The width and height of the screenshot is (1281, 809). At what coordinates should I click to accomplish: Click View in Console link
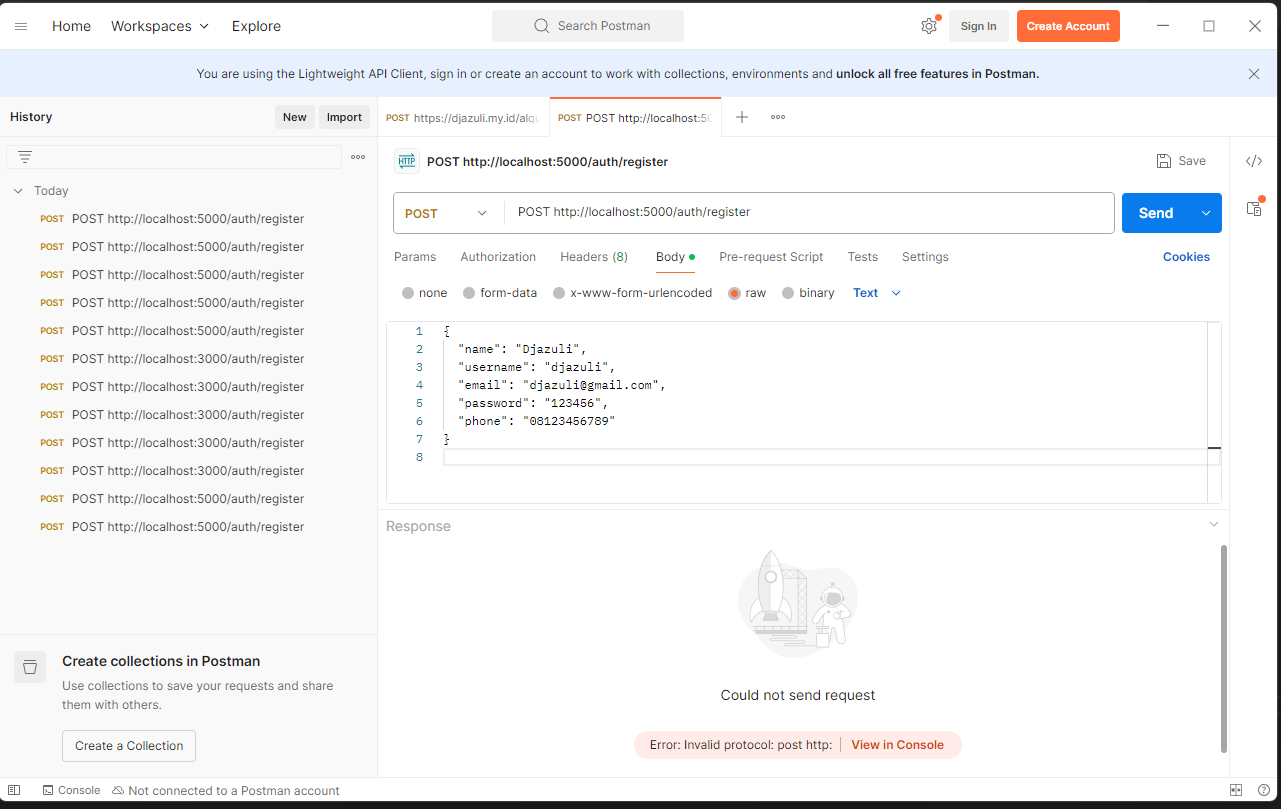point(897,745)
